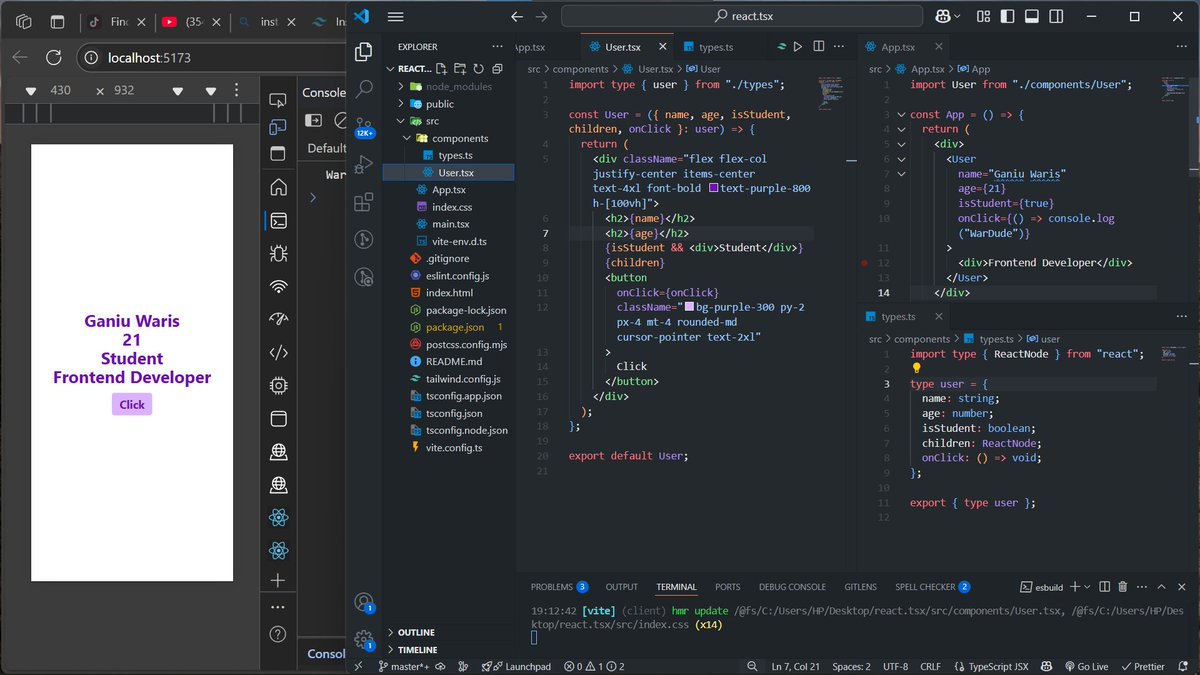Click the New Folder icon in Explorer header

pyautogui.click(x=461, y=69)
